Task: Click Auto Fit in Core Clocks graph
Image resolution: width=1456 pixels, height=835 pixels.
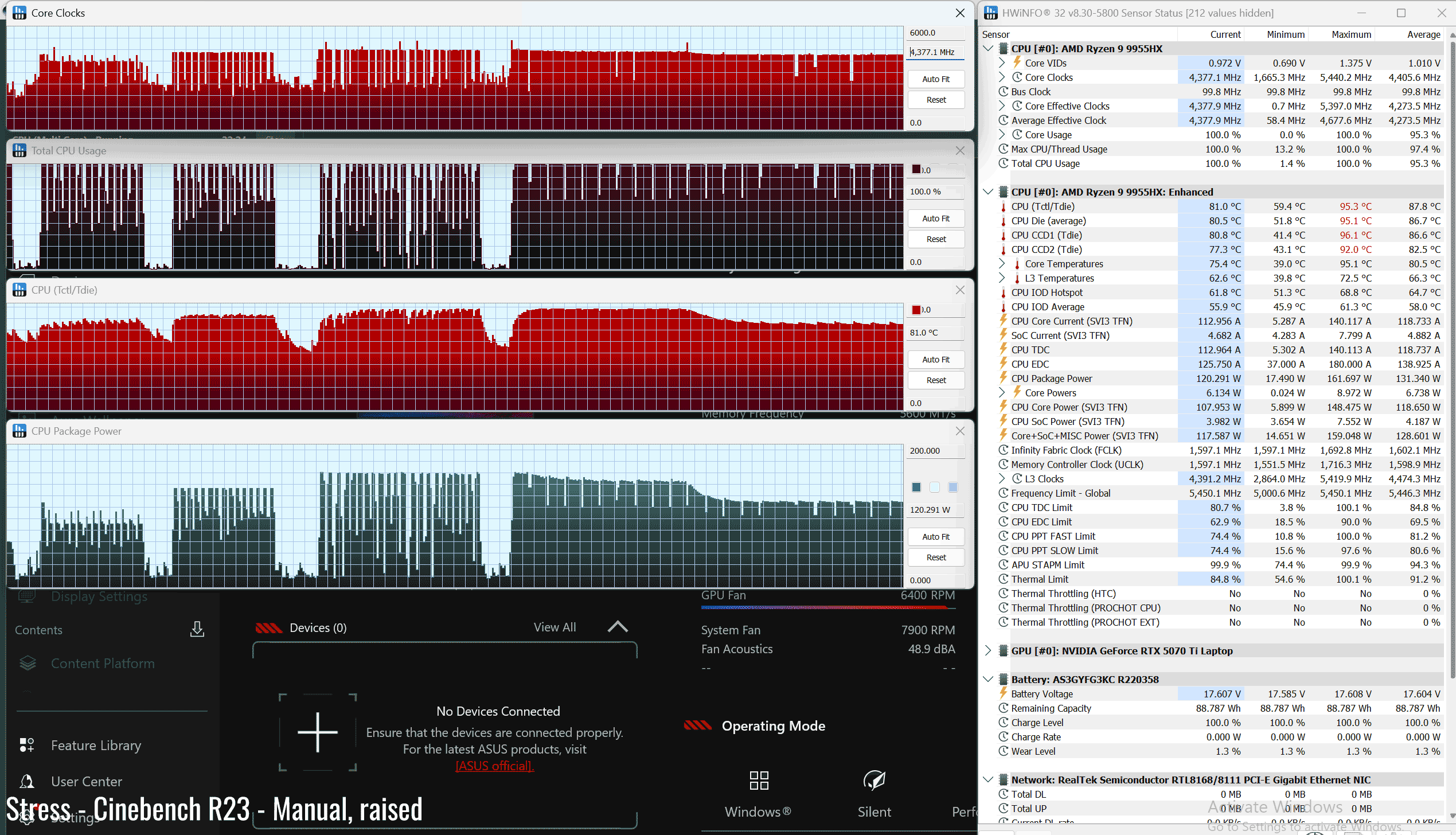Action: tap(935, 79)
